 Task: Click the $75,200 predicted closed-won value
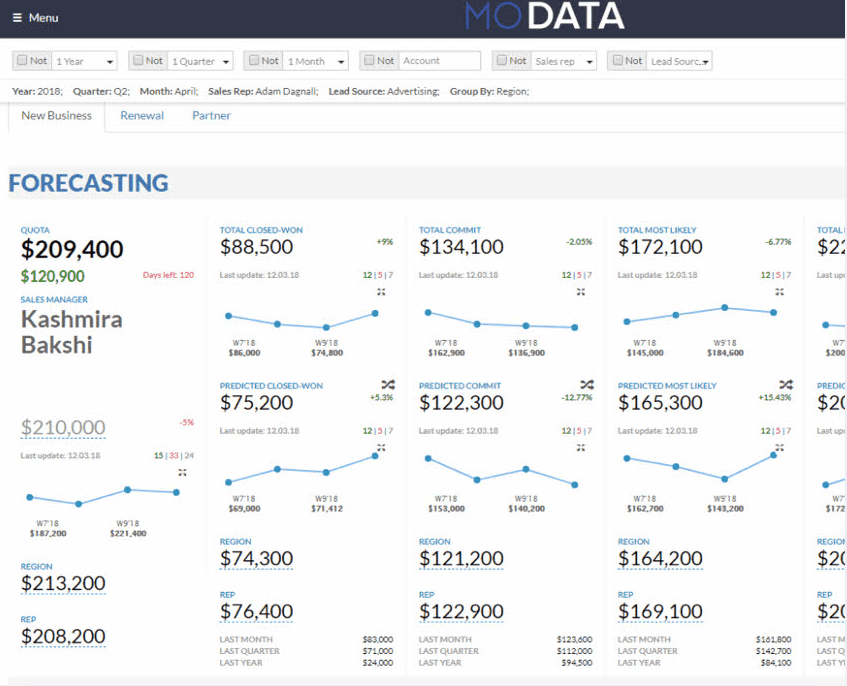click(257, 402)
